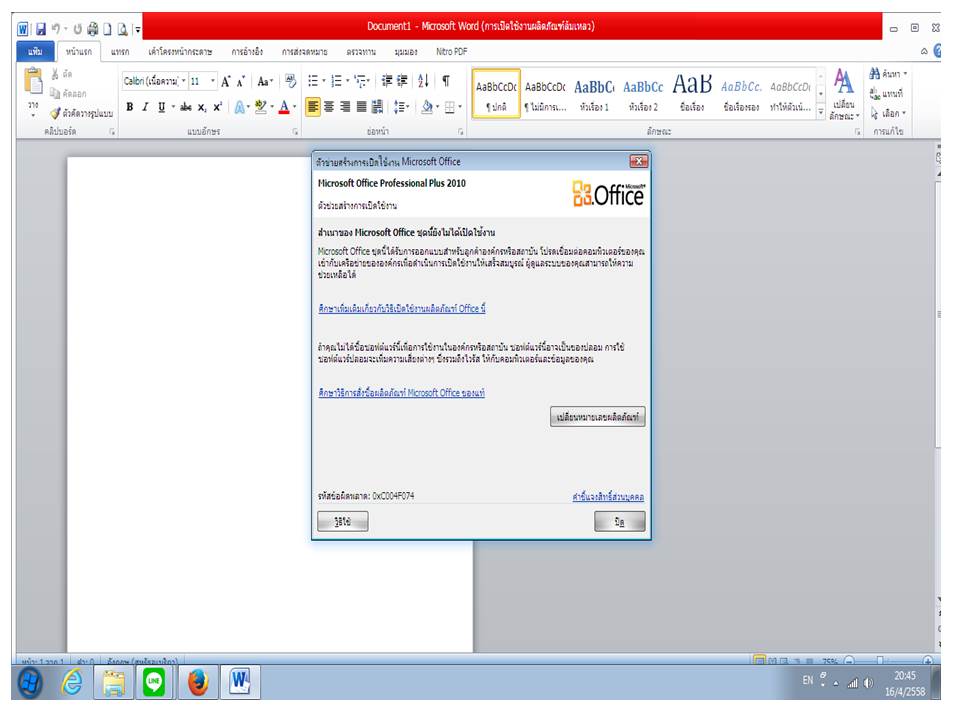This screenshot has width=960, height=720.
Task: Increase font size with Grow Font icon
Action: (226, 81)
